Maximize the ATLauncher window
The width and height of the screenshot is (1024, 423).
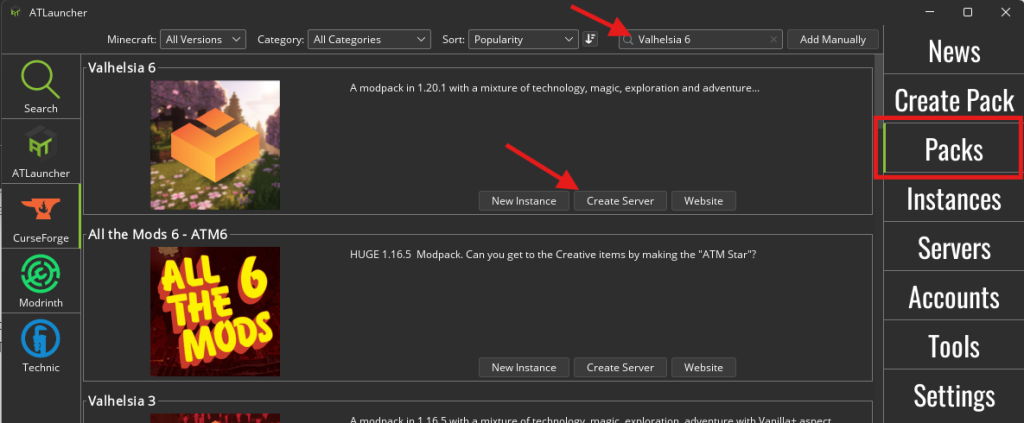(x=968, y=12)
